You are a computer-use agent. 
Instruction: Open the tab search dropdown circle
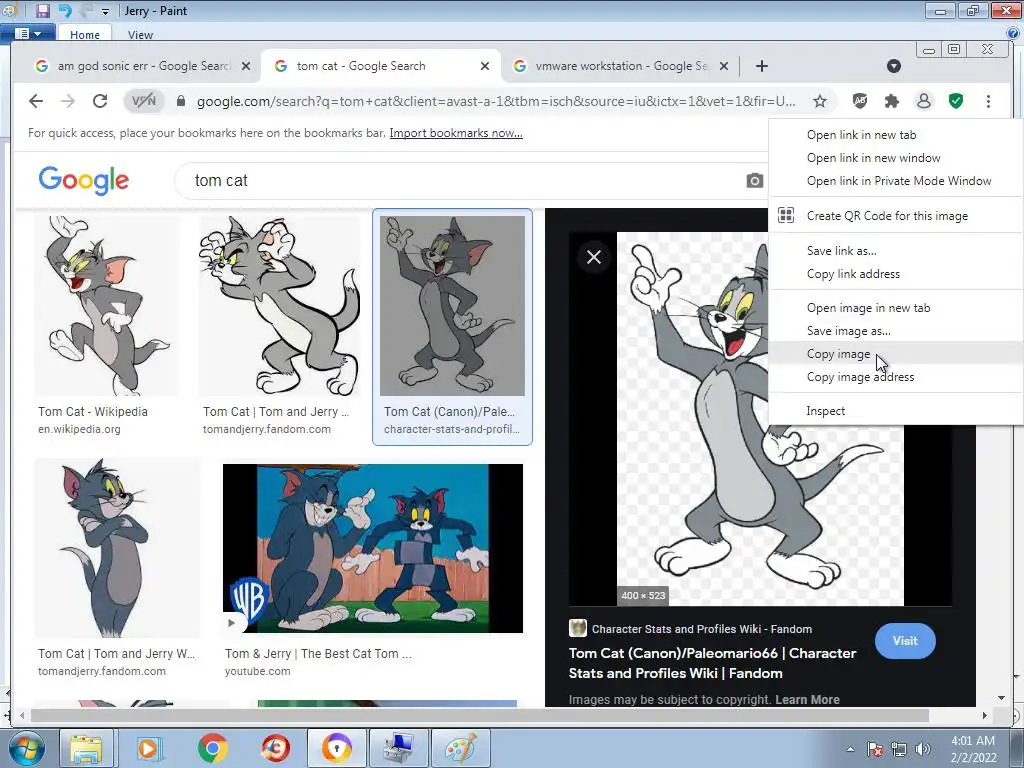point(894,66)
